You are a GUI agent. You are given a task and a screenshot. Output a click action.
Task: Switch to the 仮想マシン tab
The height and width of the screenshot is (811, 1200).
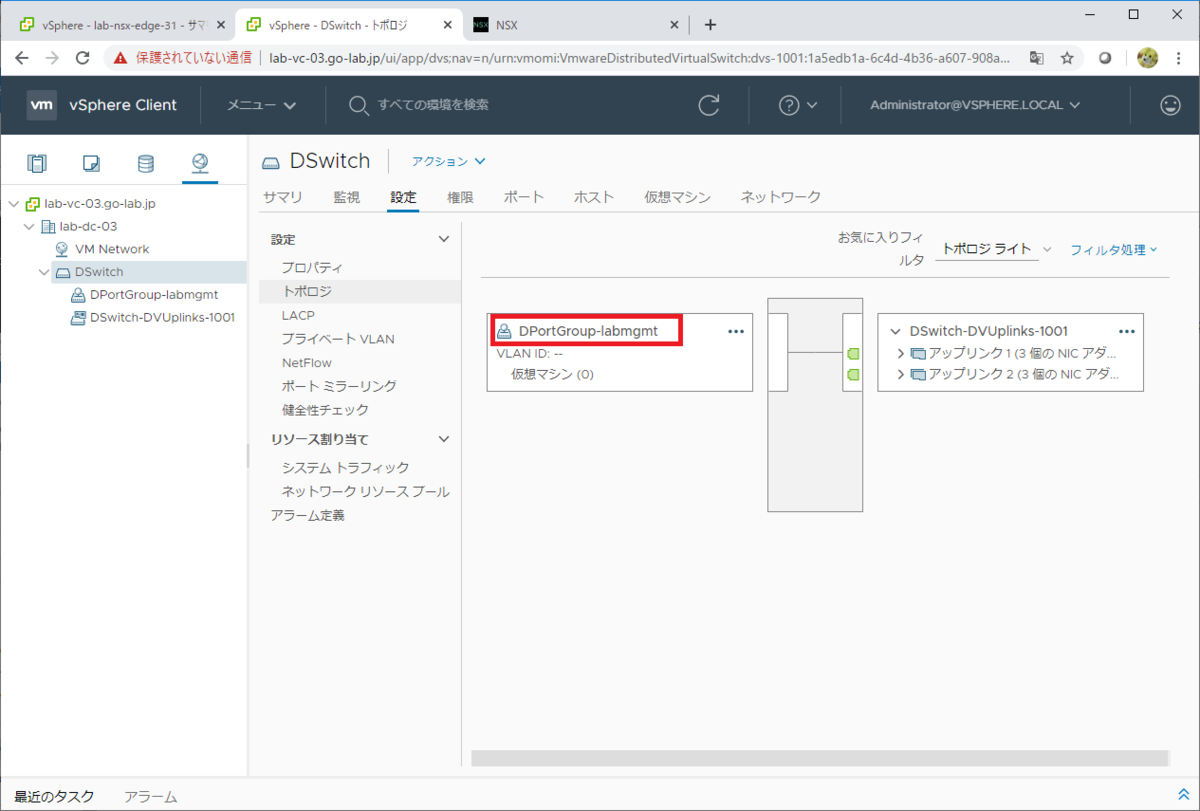(678, 197)
